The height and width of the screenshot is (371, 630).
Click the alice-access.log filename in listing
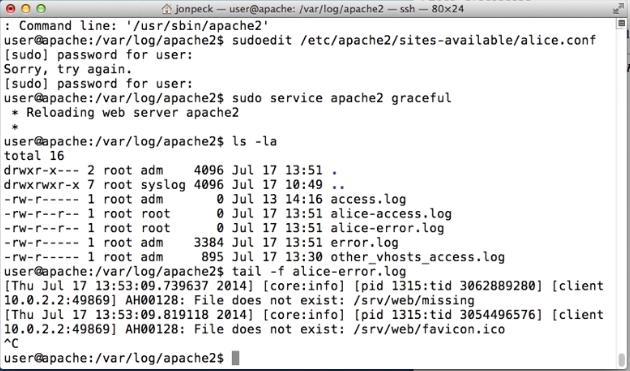point(391,214)
